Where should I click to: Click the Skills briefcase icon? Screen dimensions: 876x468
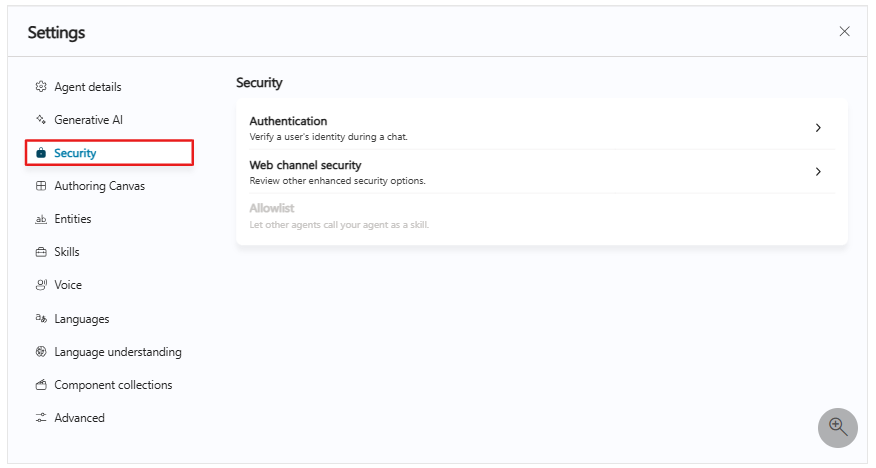tap(41, 252)
